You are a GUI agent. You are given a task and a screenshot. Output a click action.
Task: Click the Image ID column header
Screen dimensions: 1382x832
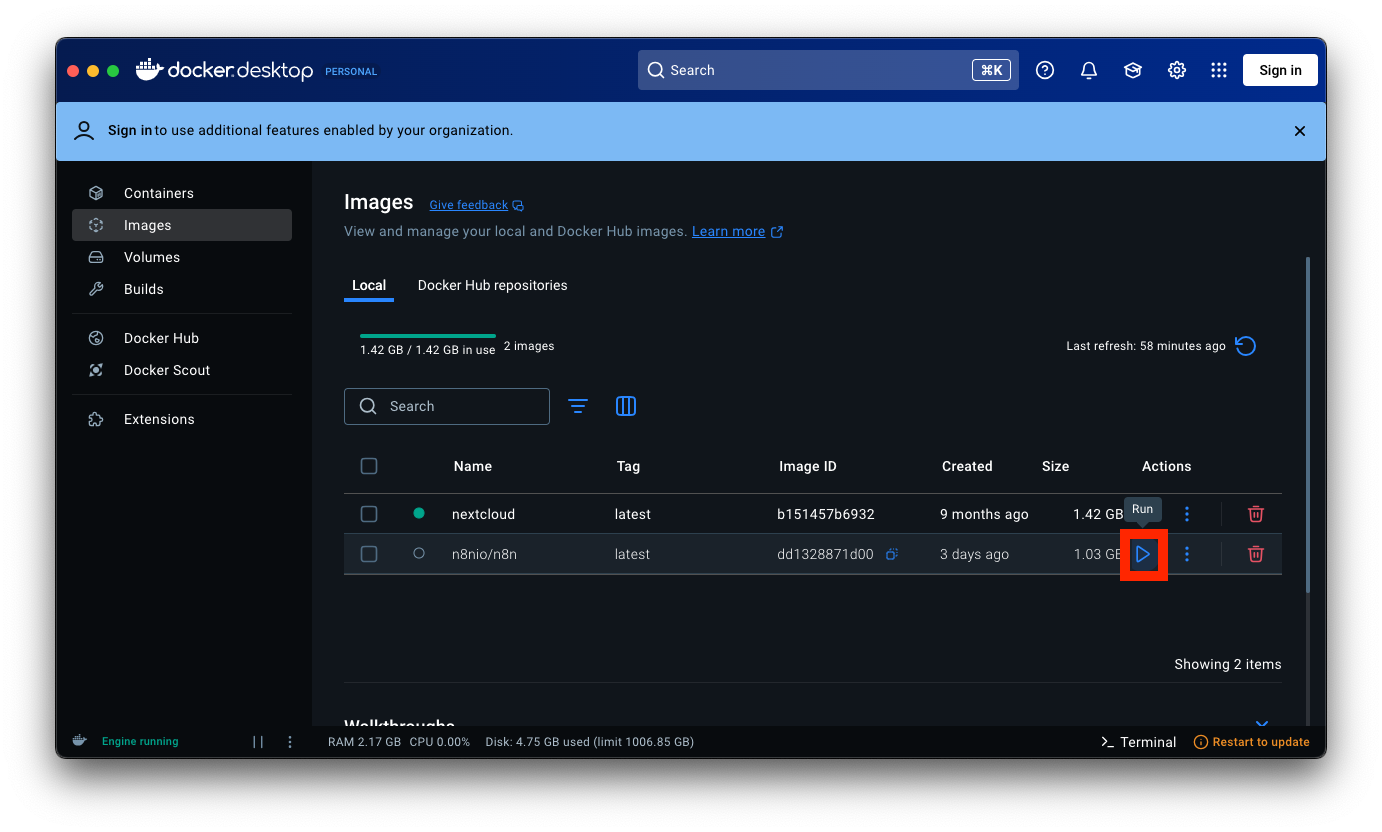pos(807,466)
